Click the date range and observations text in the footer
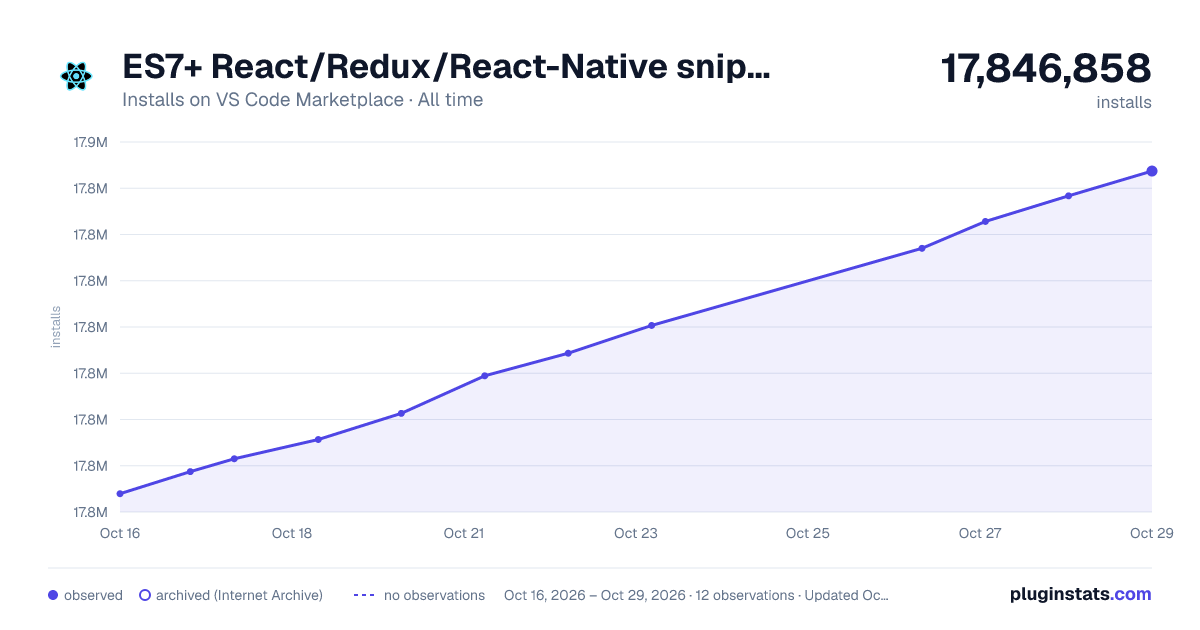Image resolution: width=1200 pixels, height=630 pixels. pos(696,595)
